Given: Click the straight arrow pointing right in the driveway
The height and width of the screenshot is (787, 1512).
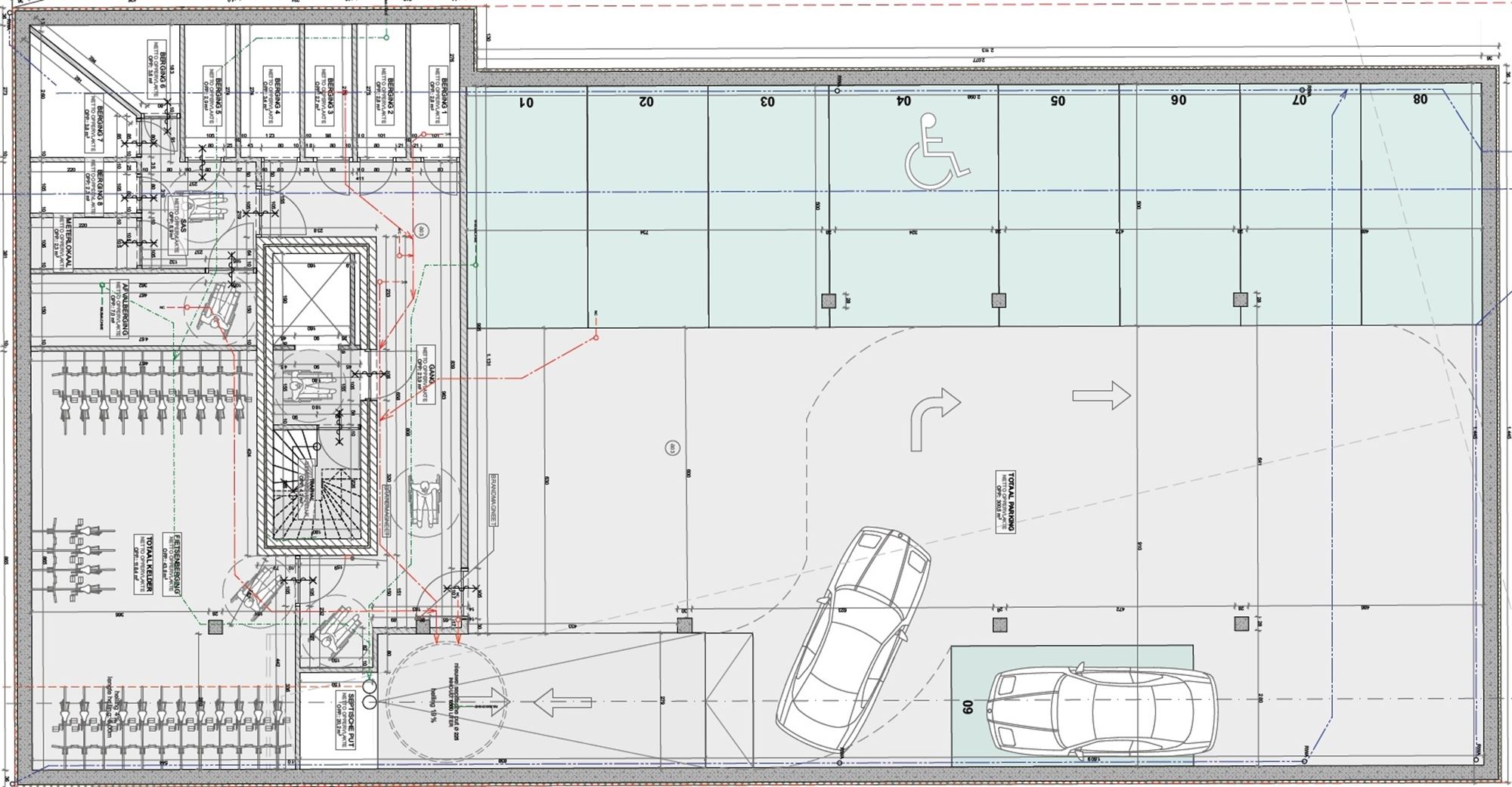Looking at the screenshot, I should (1101, 395).
